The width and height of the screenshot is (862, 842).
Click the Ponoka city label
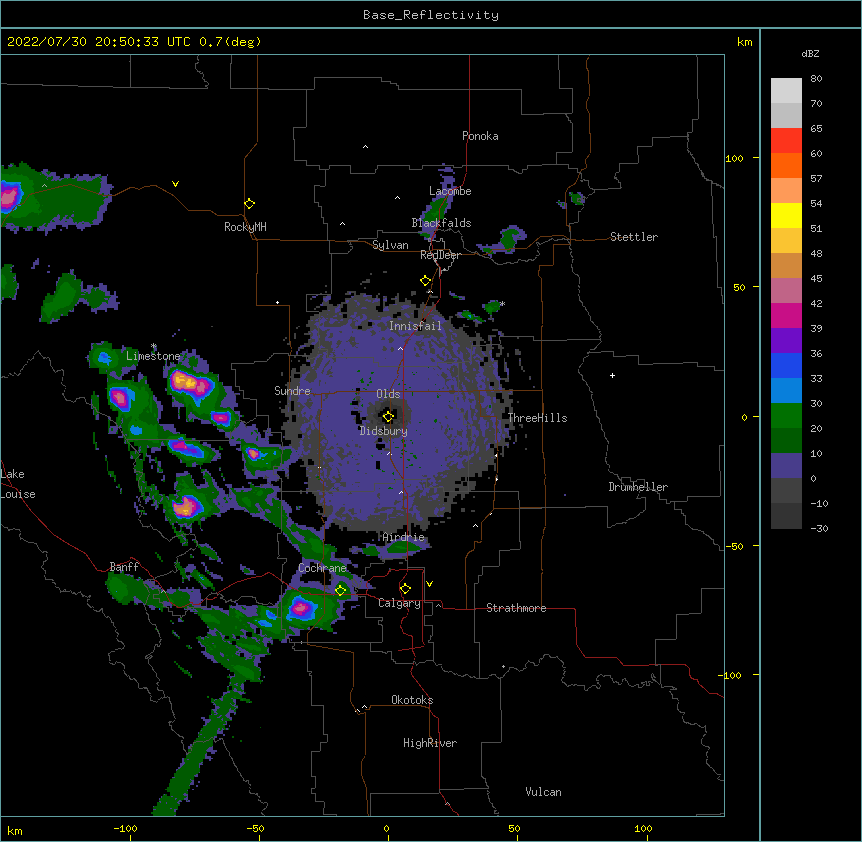[x=480, y=136]
